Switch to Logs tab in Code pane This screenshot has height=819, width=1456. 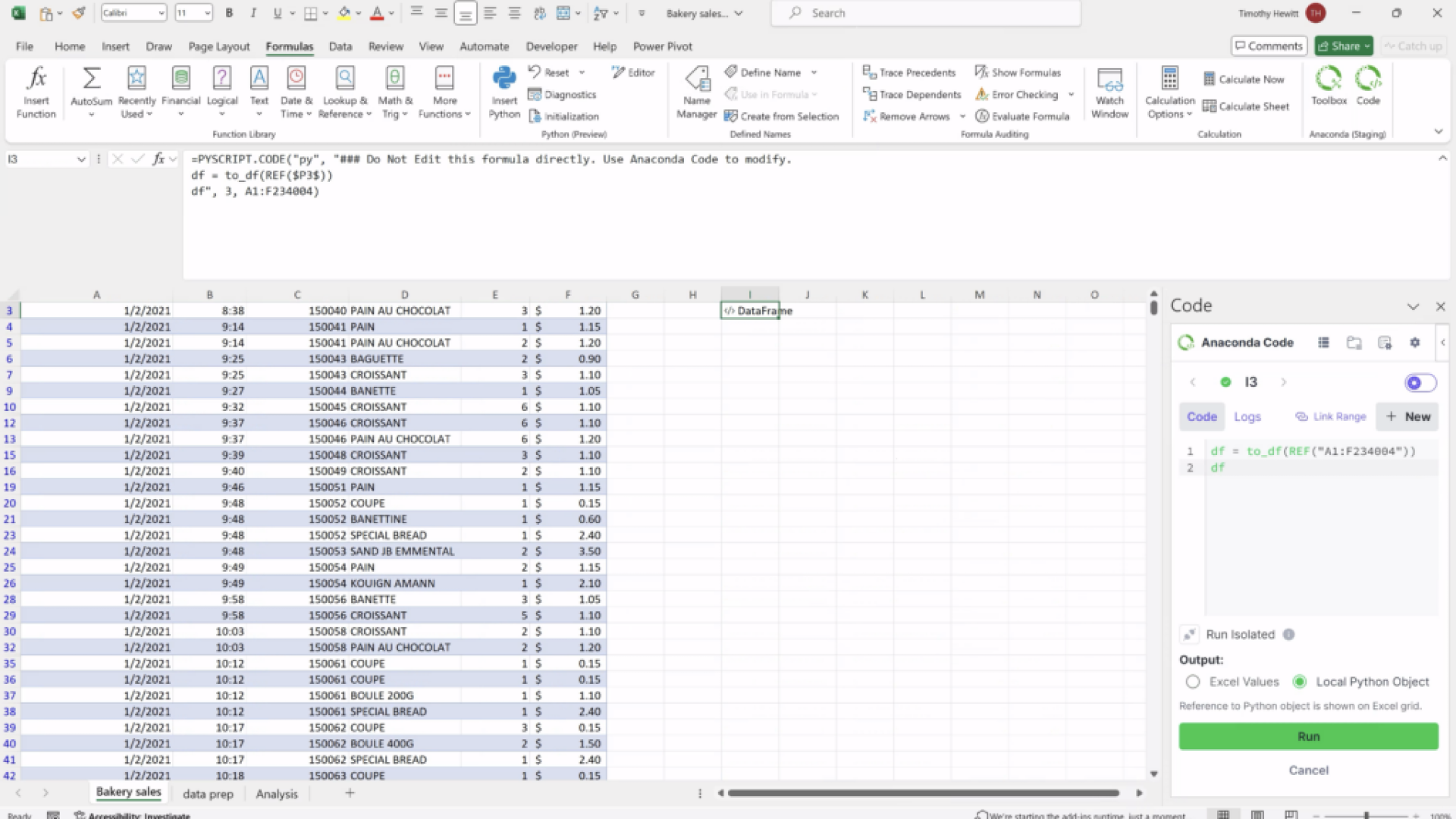1247,417
